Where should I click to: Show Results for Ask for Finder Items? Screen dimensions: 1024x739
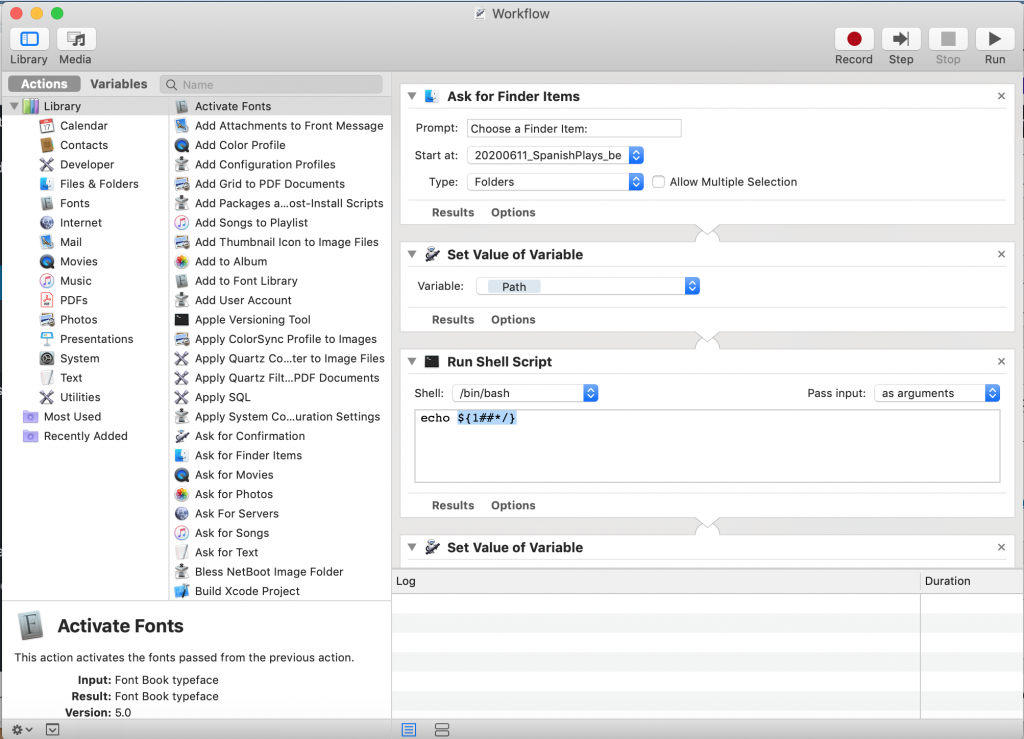click(453, 212)
